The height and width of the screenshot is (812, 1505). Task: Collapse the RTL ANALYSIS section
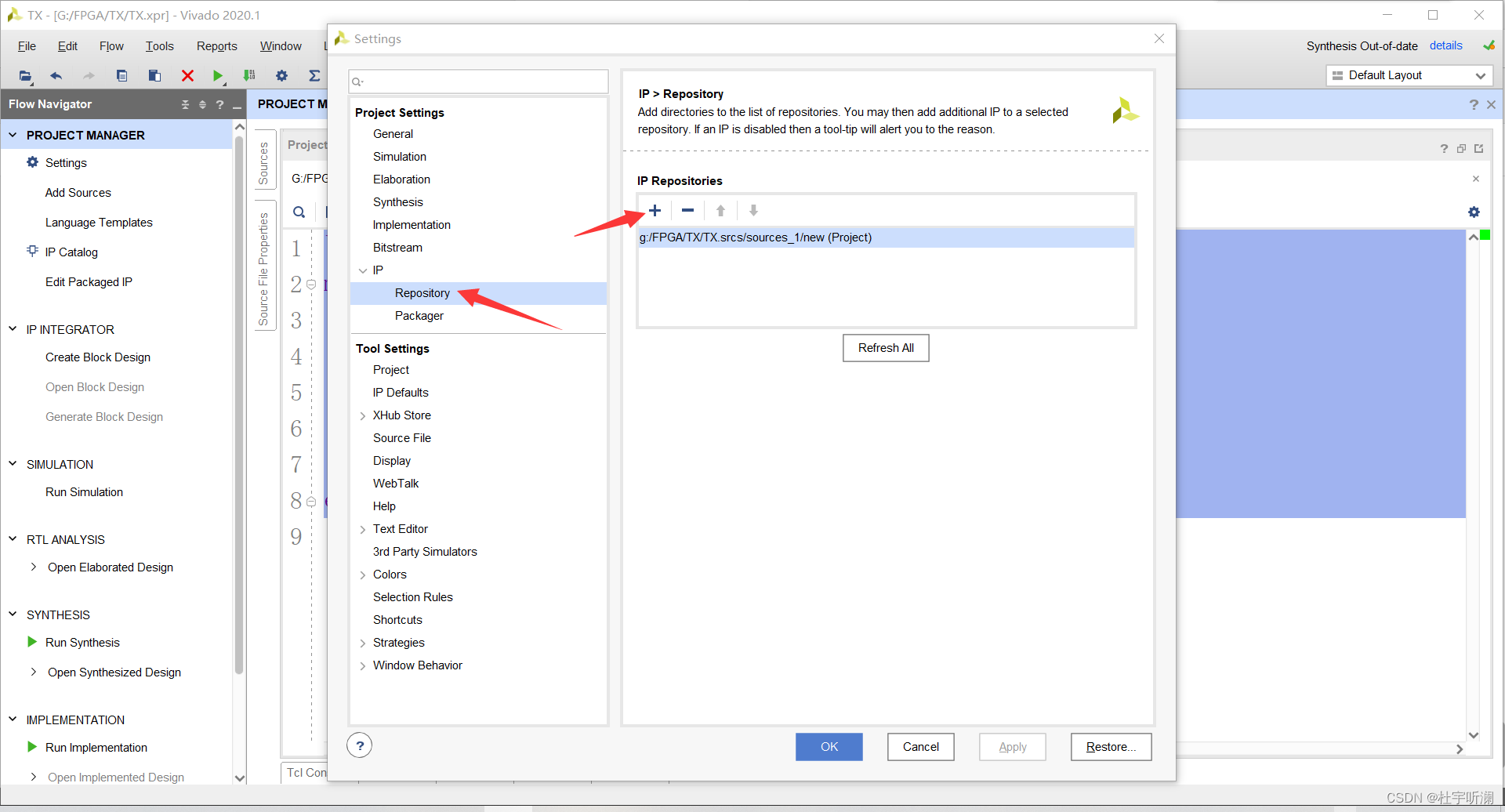click(x=13, y=539)
